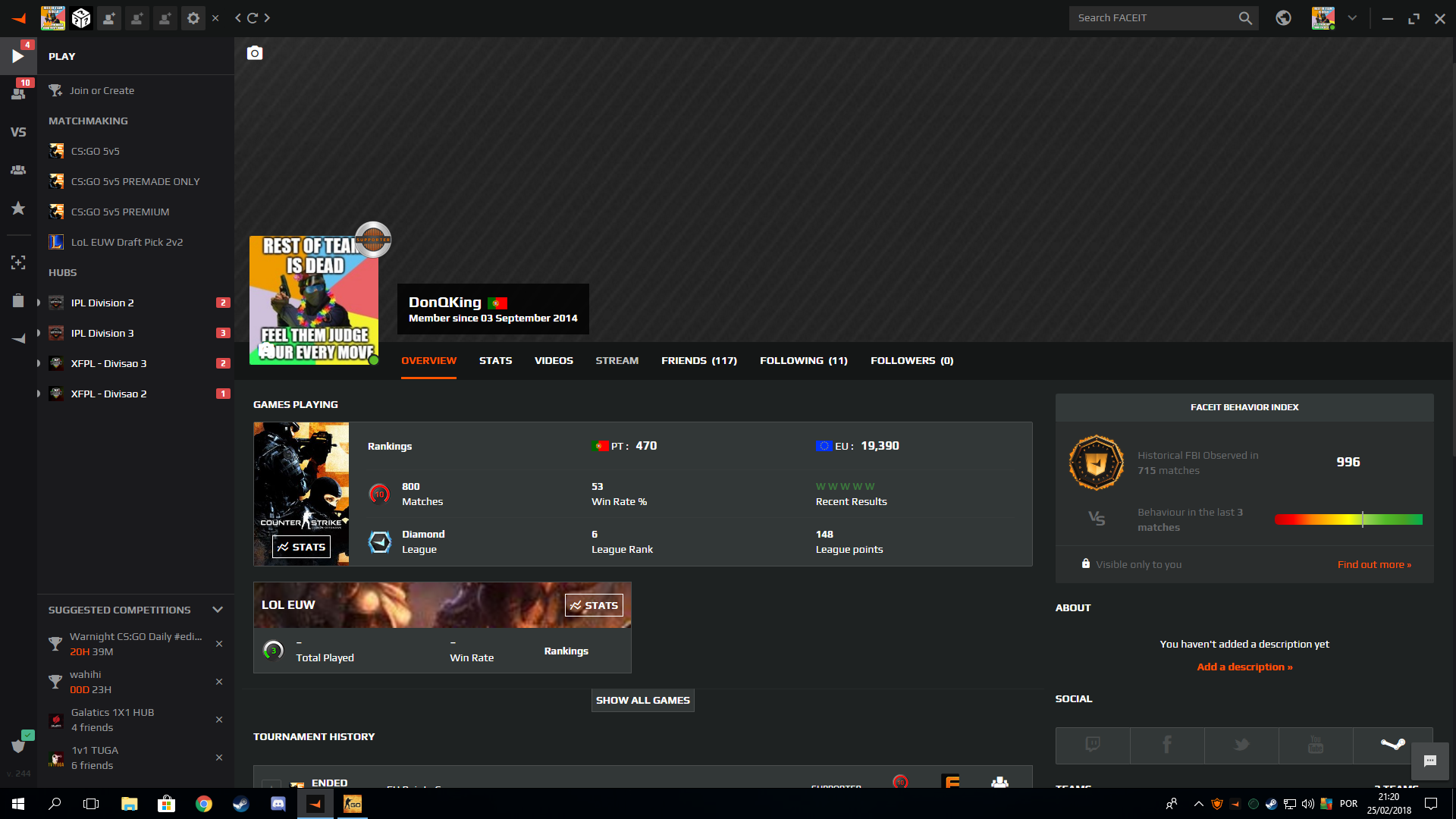Image resolution: width=1456 pixels, height=819 pixels.
Task: Go forward with the right navigation arrow
Action: pos(267,18)
